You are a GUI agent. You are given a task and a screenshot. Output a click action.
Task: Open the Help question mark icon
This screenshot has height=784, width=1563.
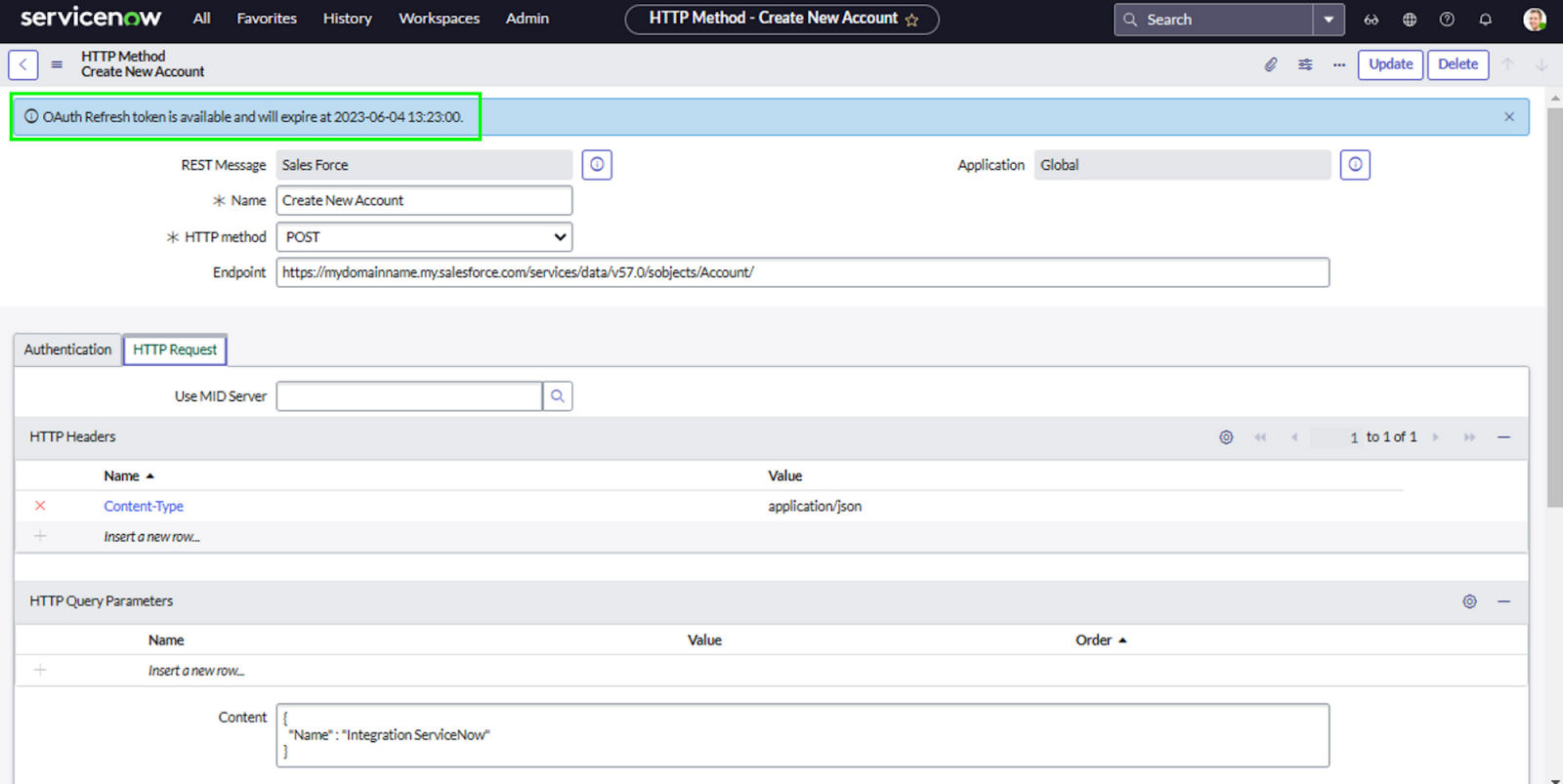click(1447, 20)
